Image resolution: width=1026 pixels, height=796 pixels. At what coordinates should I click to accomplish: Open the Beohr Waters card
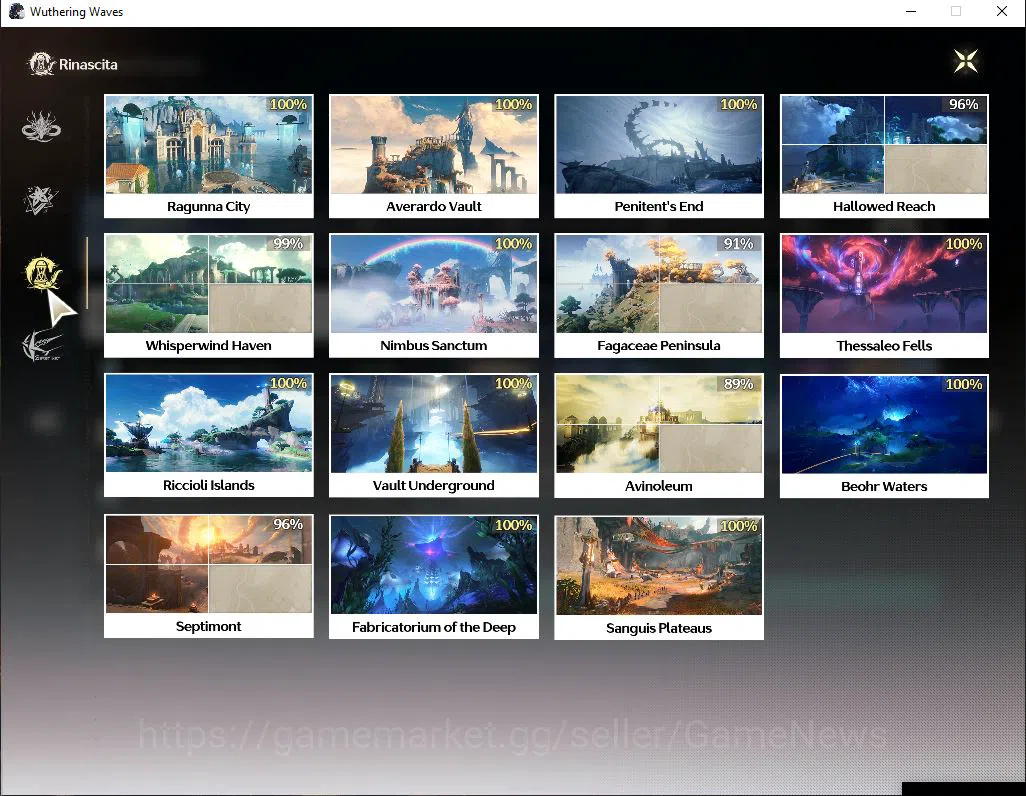pos(884,435)
